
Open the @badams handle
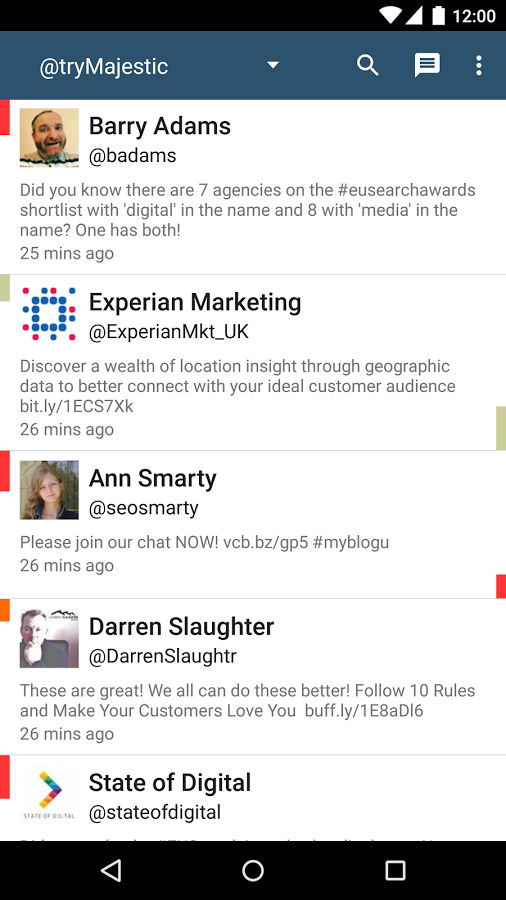pyautogui.click(x=133, y=156)
